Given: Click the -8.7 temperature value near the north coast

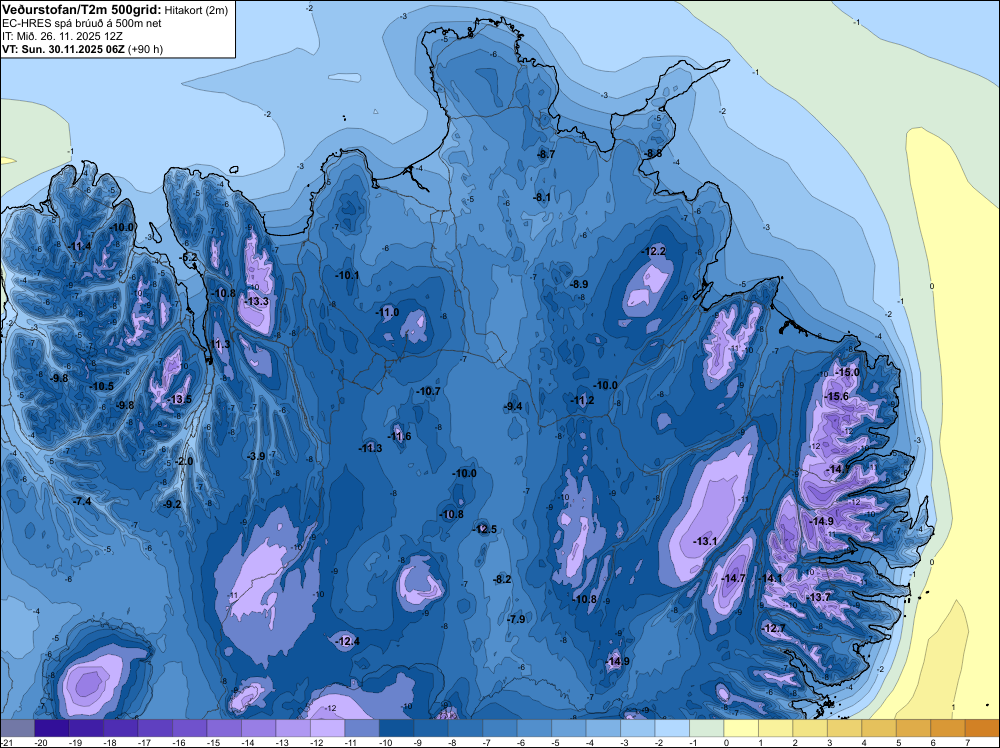Looking at the screenshot, I should pos(547,154).
